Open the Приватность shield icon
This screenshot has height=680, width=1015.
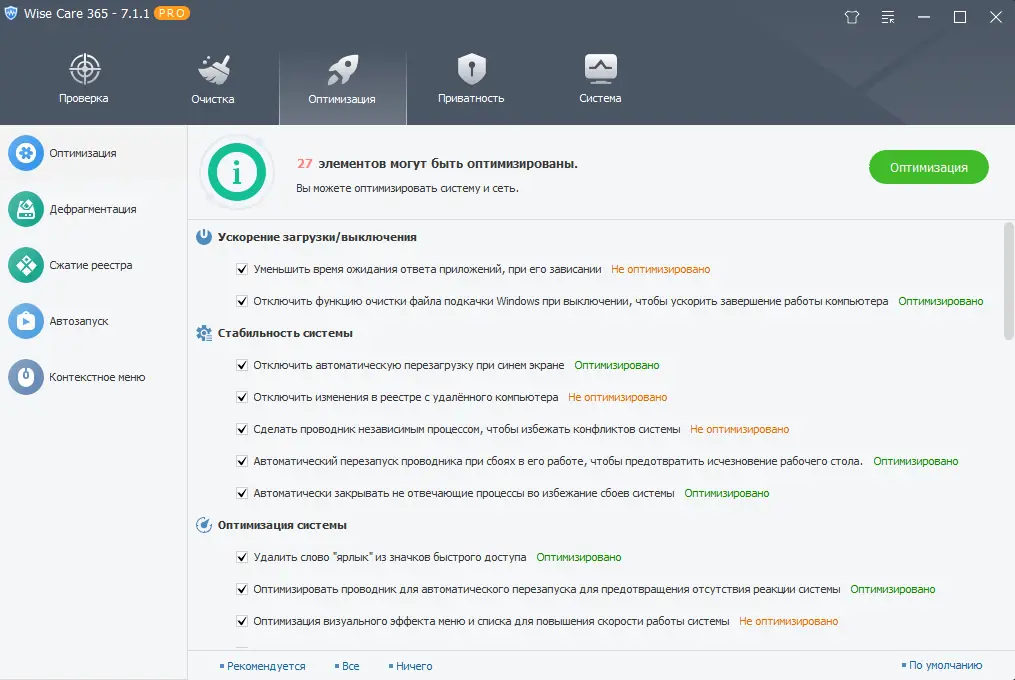[470, 70]
